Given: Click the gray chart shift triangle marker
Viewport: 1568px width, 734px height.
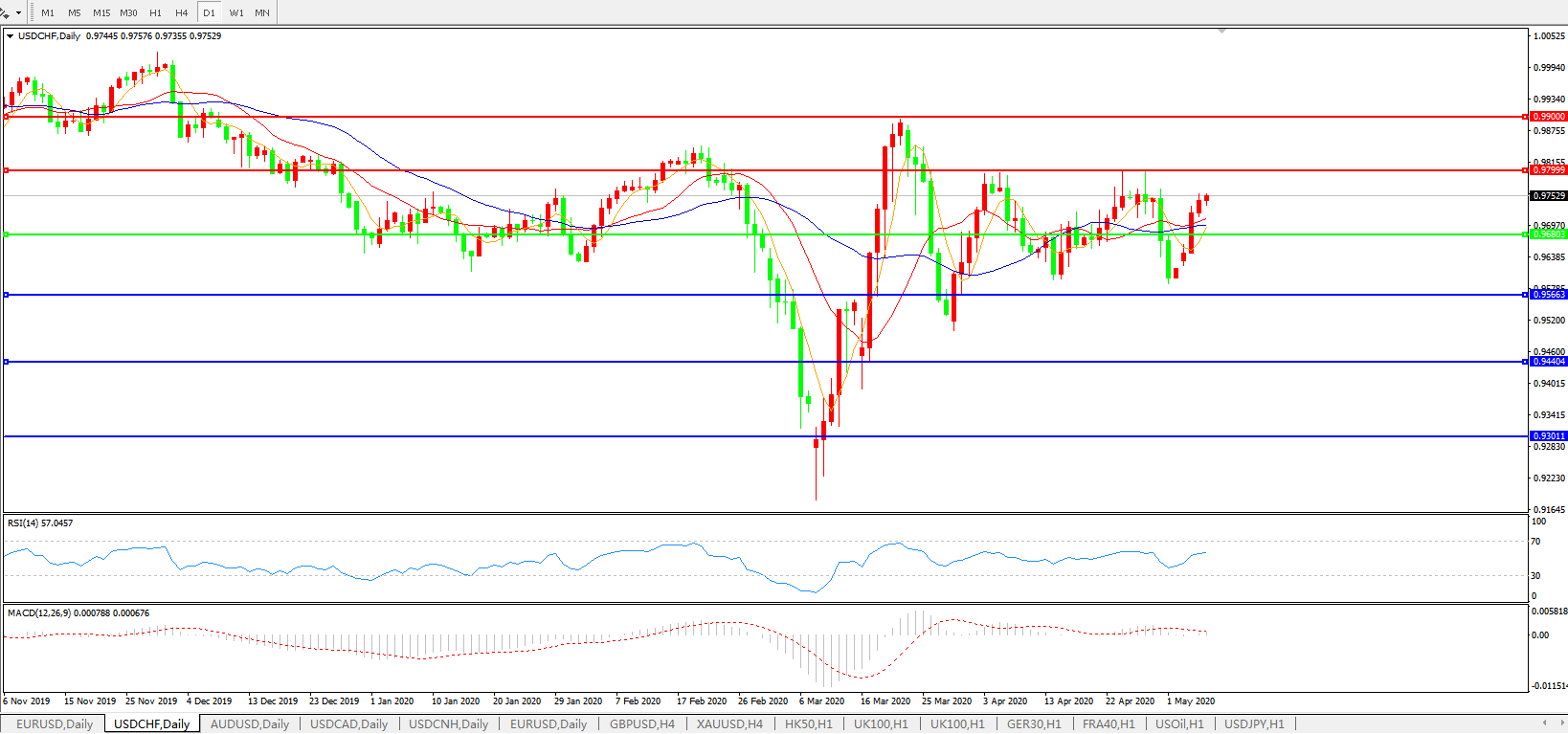Looking at the screenshot, I should (1221, 32).
